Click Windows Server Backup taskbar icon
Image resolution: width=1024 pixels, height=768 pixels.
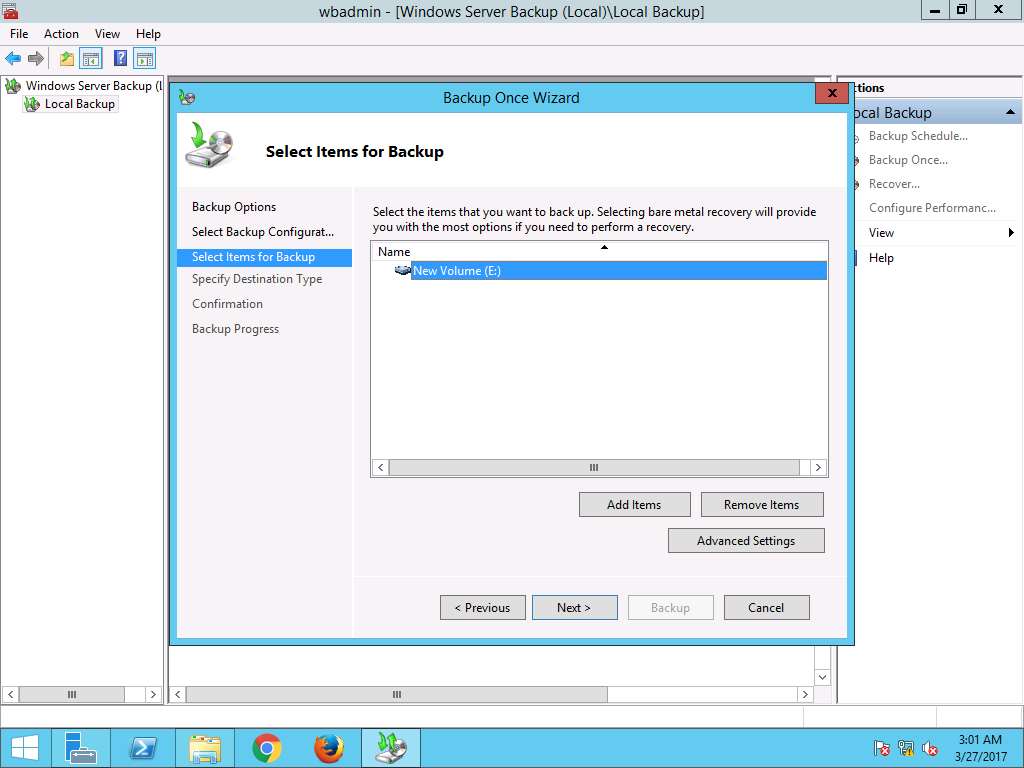coord(391,748)
